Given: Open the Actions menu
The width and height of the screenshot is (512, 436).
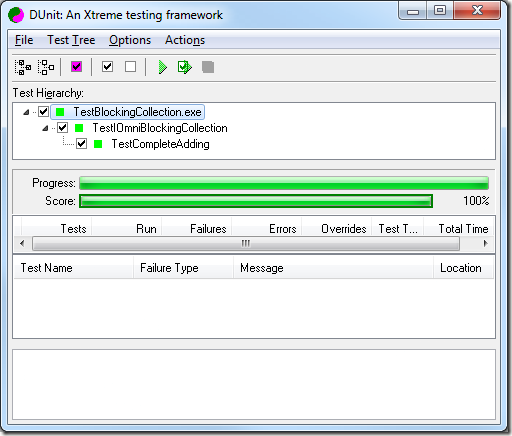Looking at the screenshot, I should click(x=185, y=40).
